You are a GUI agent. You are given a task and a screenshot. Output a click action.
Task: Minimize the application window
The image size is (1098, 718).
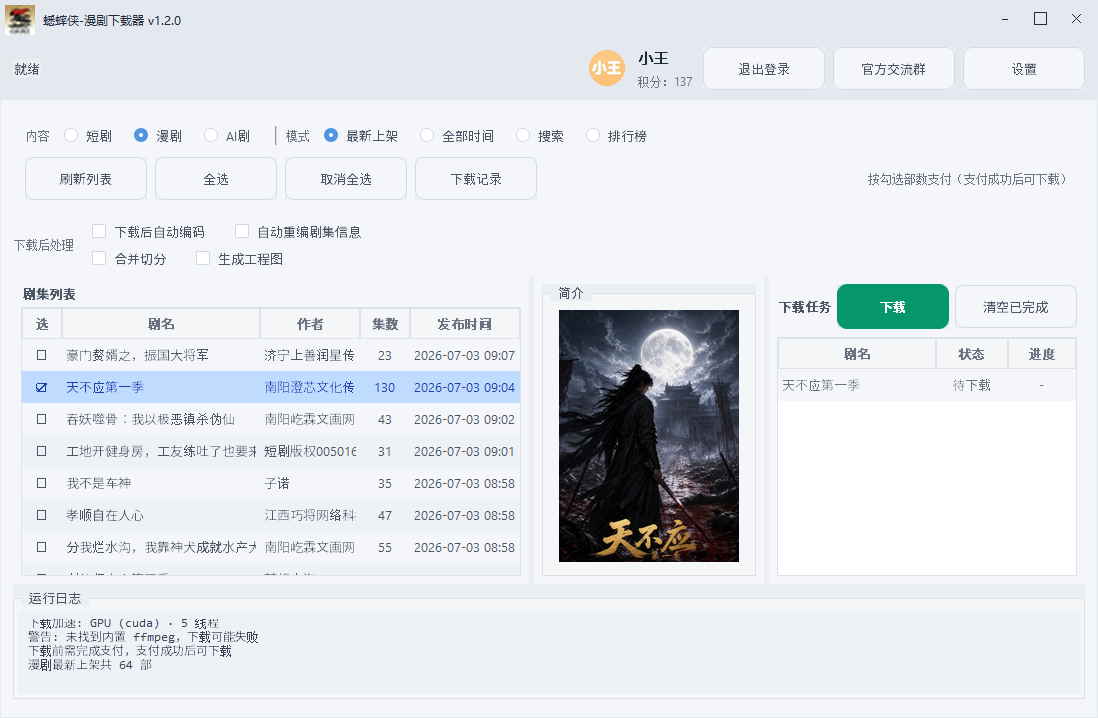(1005, 19)
